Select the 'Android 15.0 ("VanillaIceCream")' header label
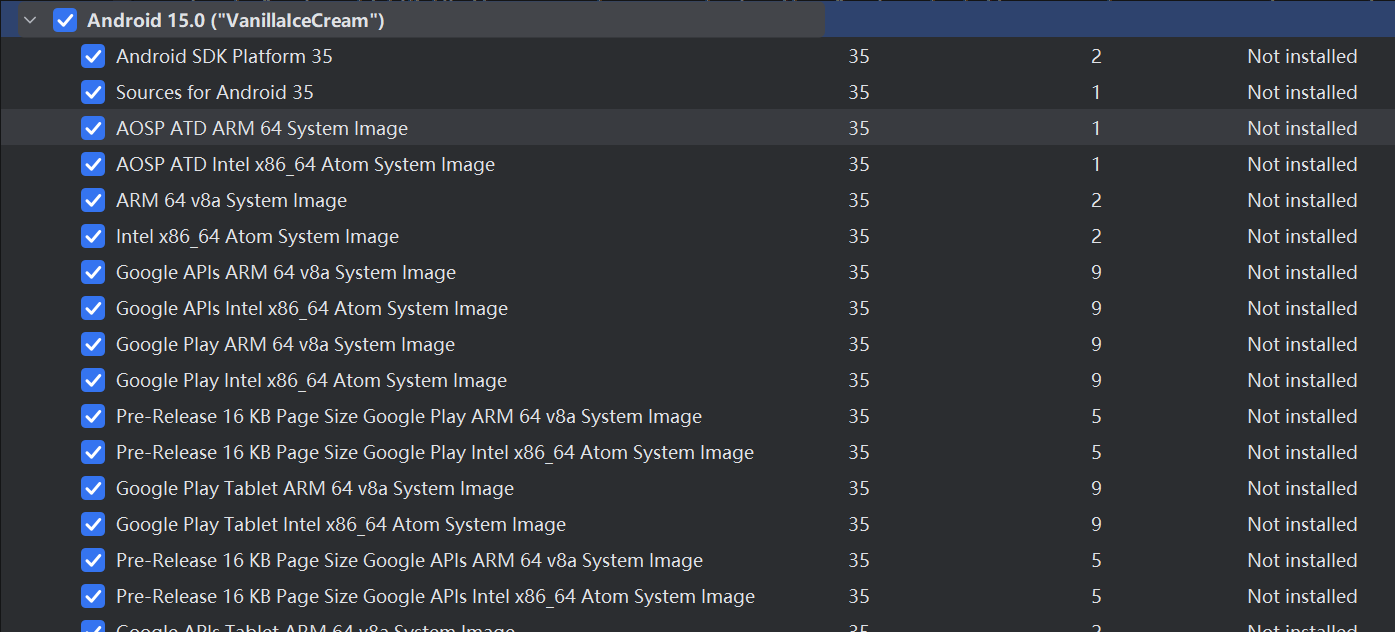The height and width of the screenshot is (632, 1395). tap(236, 20)
